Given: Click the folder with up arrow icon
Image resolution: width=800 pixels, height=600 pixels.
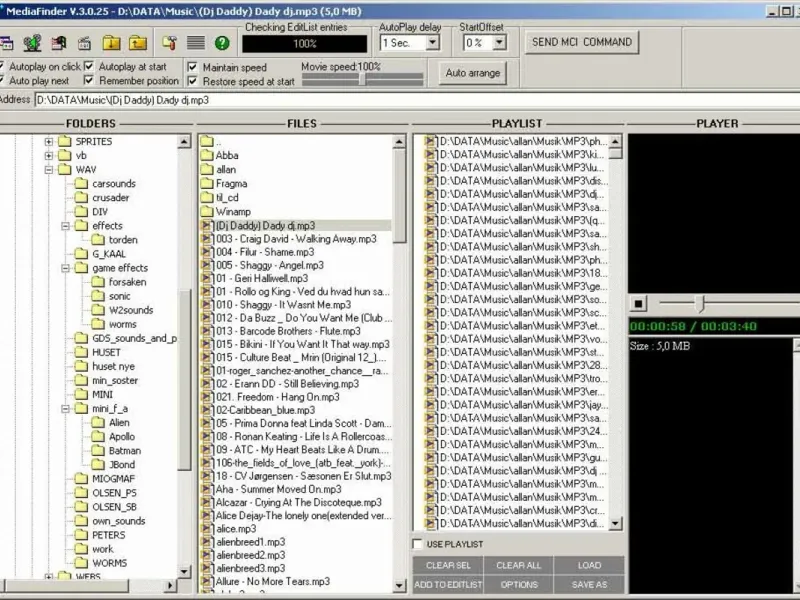Looking at the screenshot, I should pos(138,43).
